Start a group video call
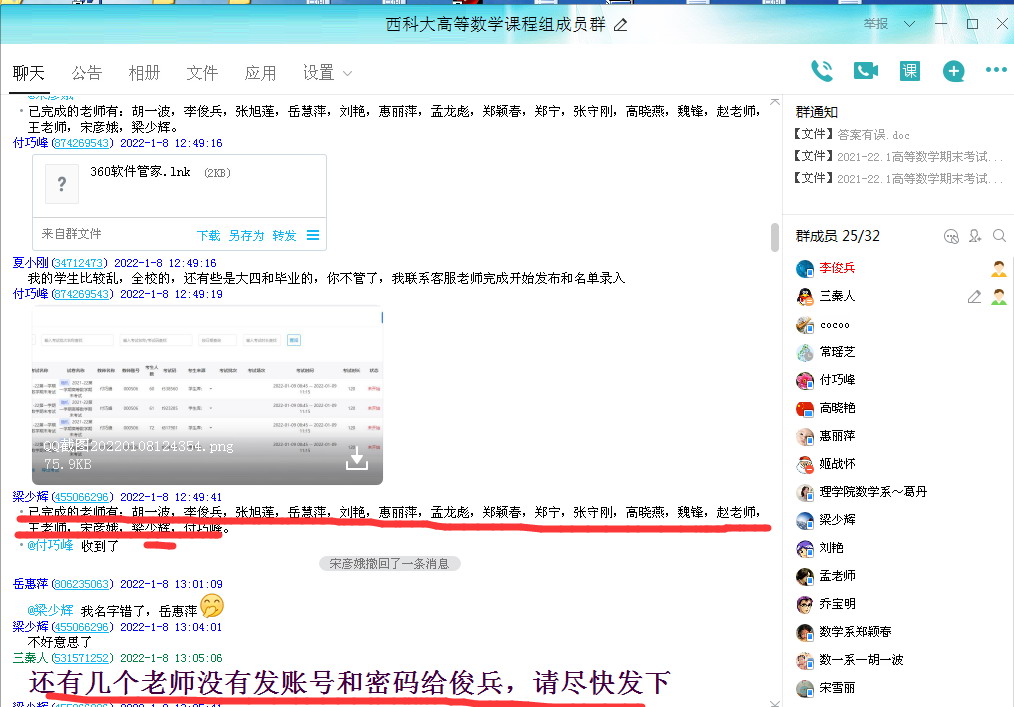 point(865,71)
